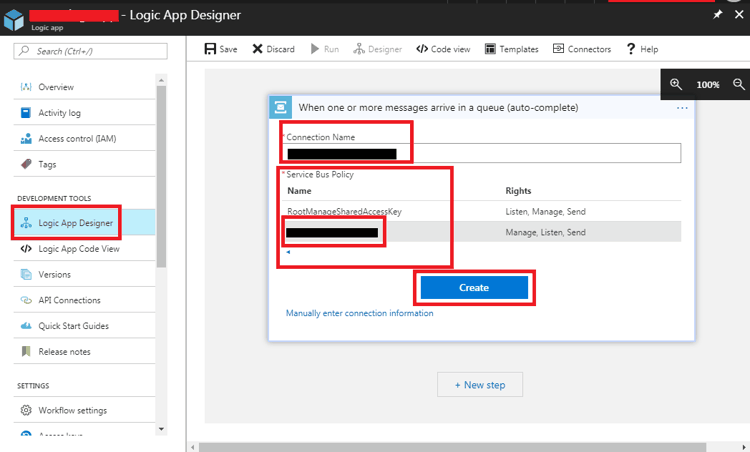Viewport: 750px width, 452px height.
Task: Add a New step to the workflow
Action: (479, 385)
